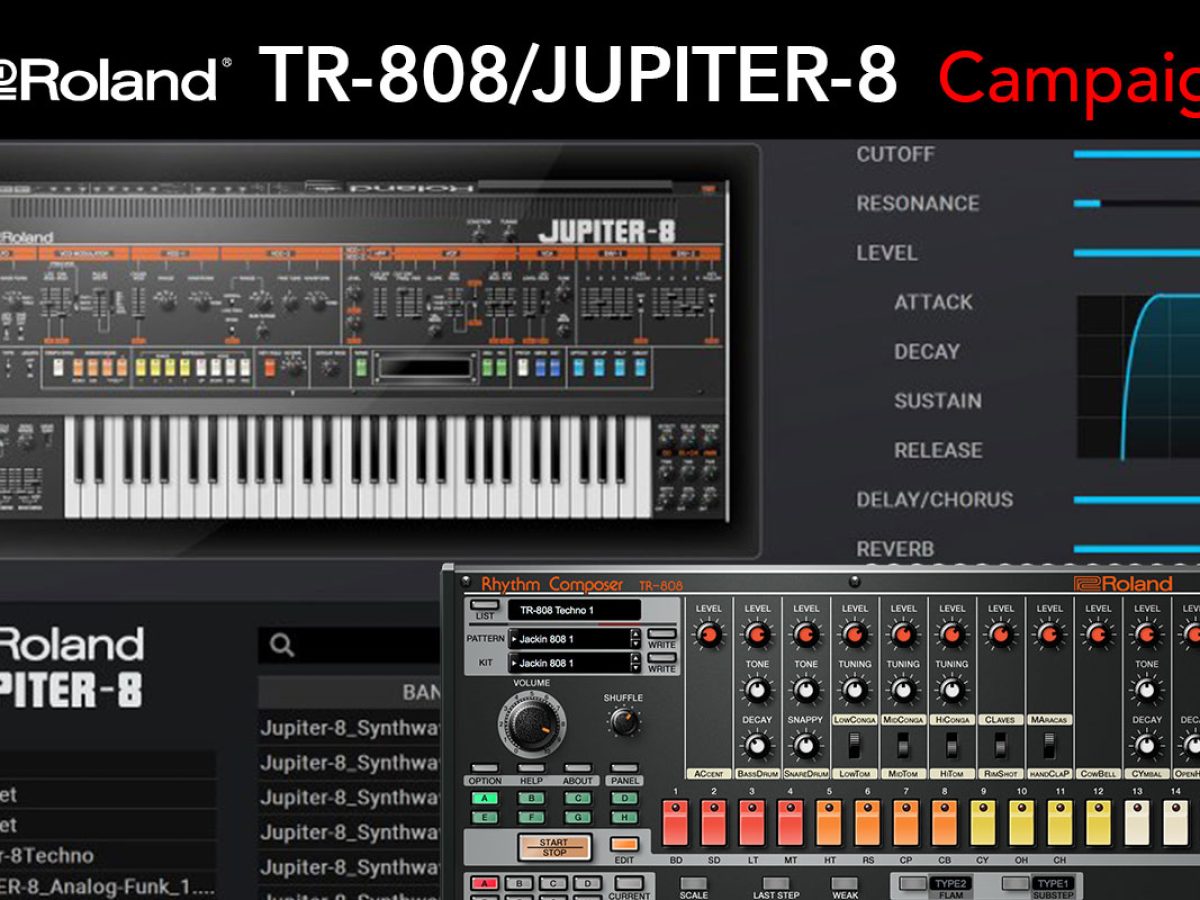Viewport: 1200px width, 900px height.
Task: Select the ER-8_Analog-Funk_1 row
Action: point(108,886)
